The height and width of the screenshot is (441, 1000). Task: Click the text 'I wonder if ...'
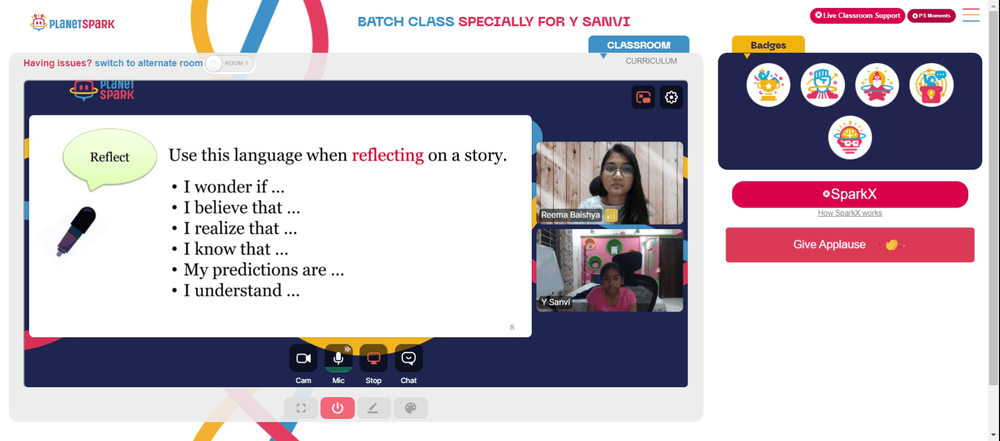[234, 188]
